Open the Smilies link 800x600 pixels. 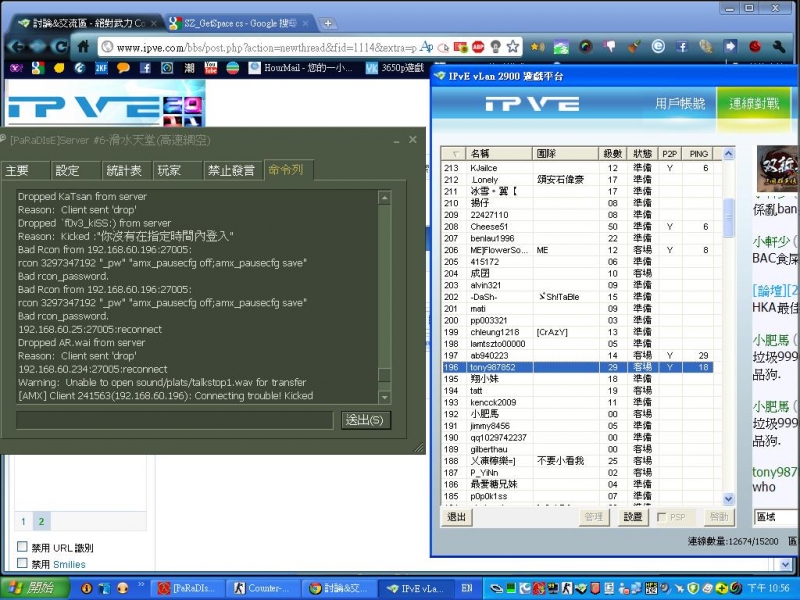(x=69, y=564)
